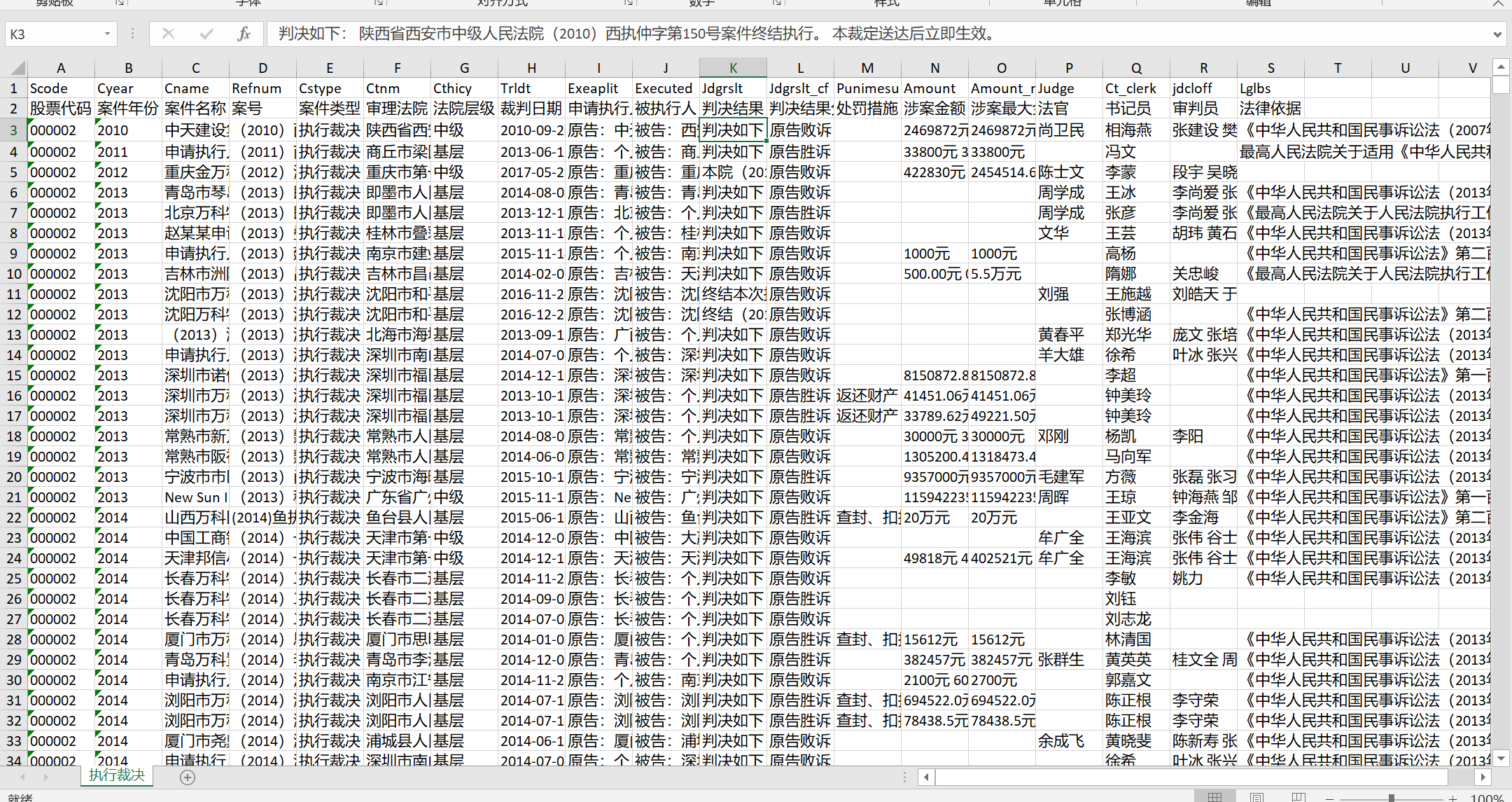Image resolution: width=1512 pixels, height=802 pixels.
Task: Switch to Page Break Preview icon
Action: (1298, 797)
